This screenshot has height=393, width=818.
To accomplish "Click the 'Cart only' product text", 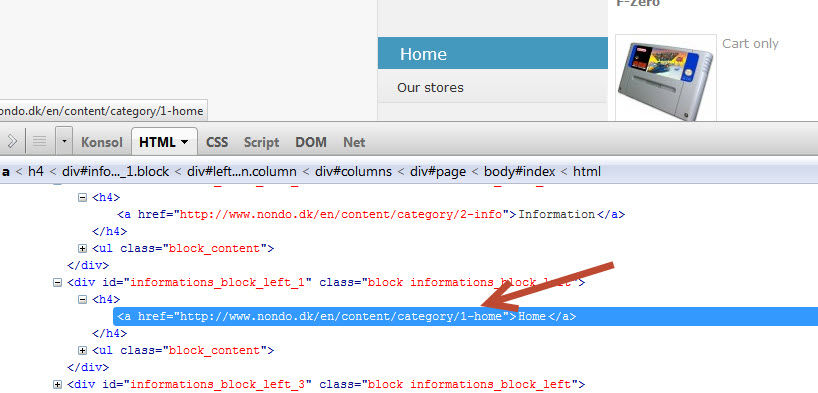I will click(x=750, y=44).
